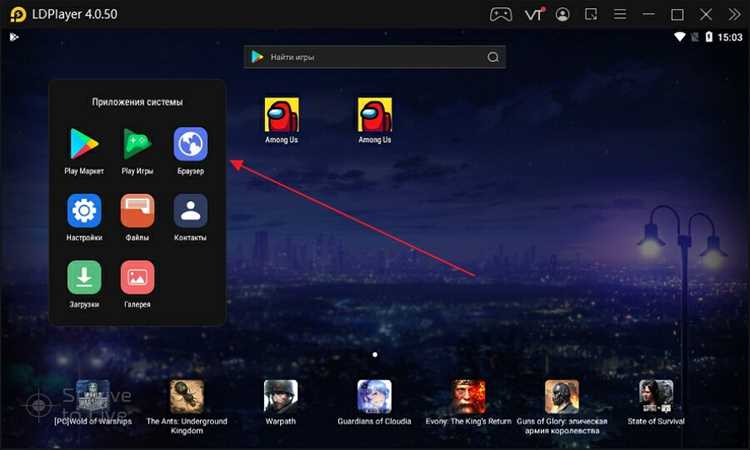Minimize the LDPlayer window
This screenshot has height=450, width=750.
coord(649,14)
